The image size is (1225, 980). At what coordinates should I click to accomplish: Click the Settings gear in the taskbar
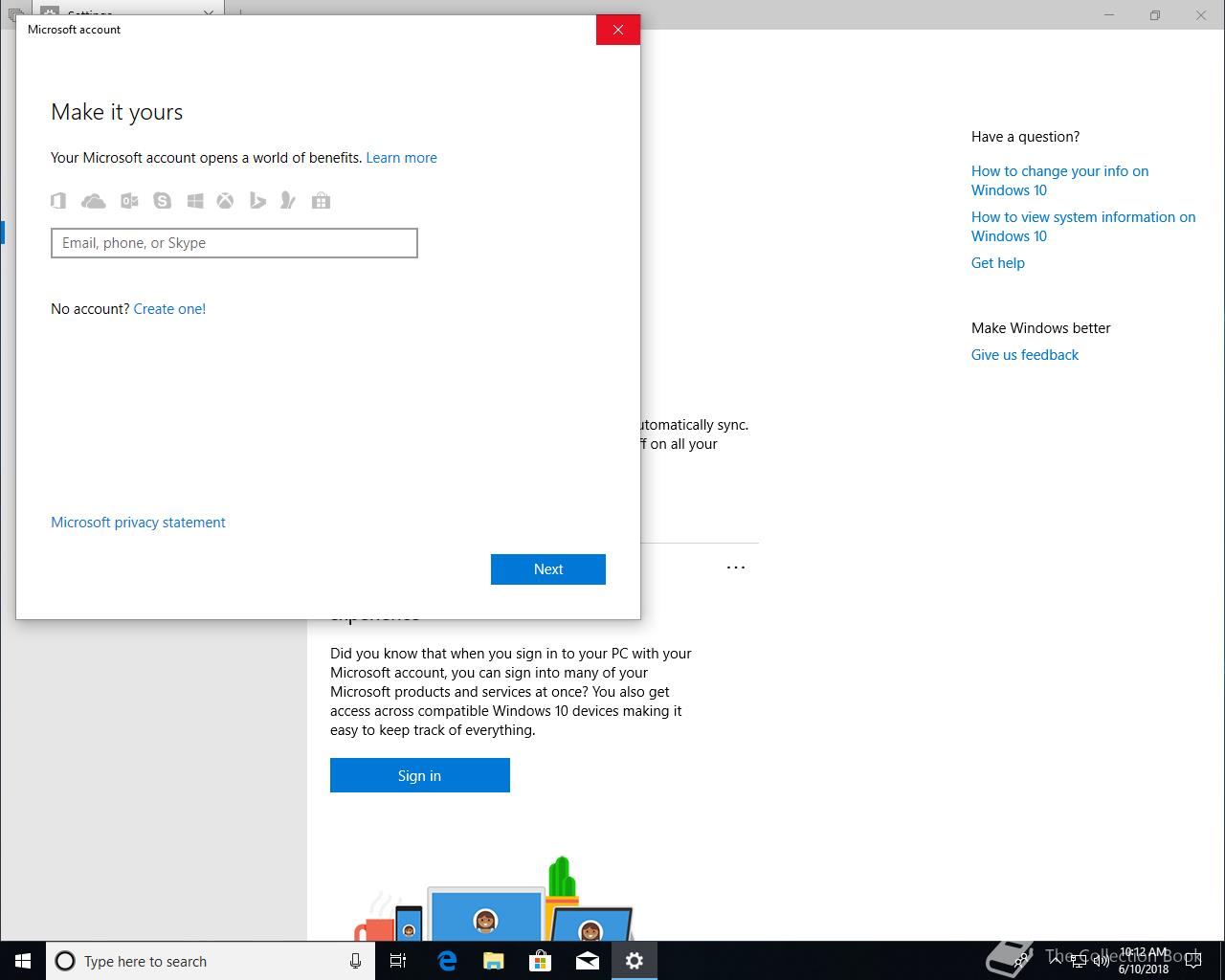(x=634, y=961)
